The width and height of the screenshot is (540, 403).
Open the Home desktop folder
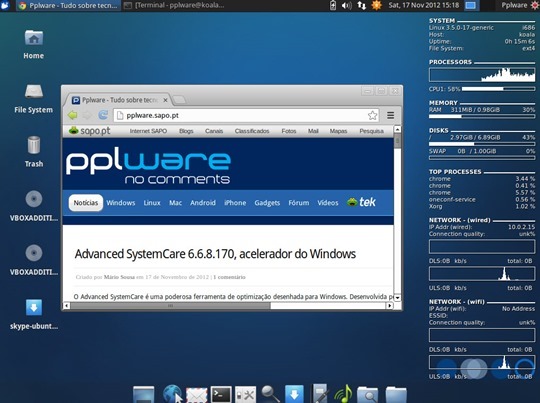click(34, 44)
